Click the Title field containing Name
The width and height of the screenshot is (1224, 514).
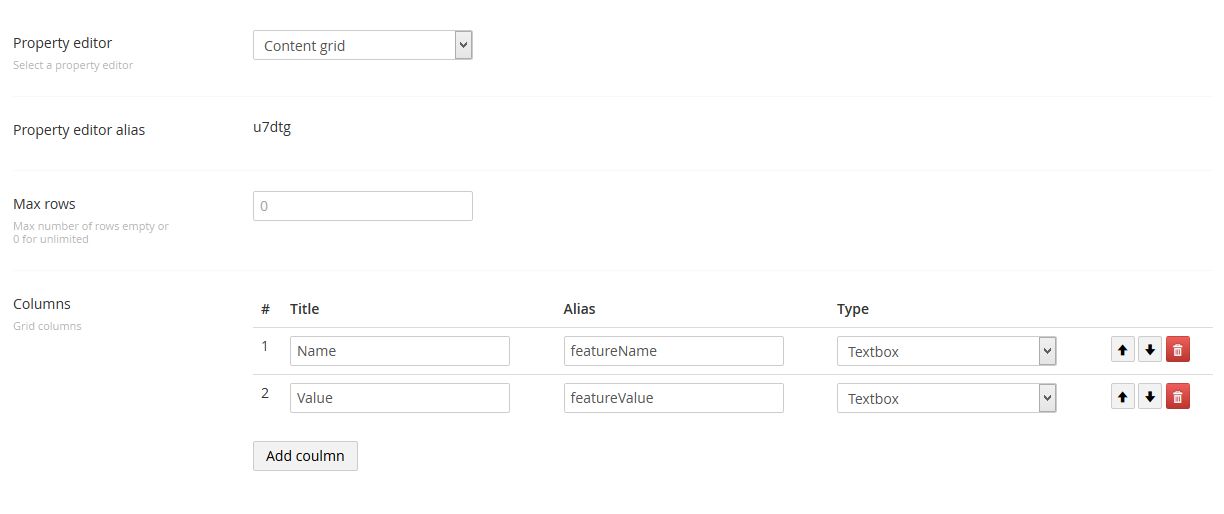coord(399,351)
